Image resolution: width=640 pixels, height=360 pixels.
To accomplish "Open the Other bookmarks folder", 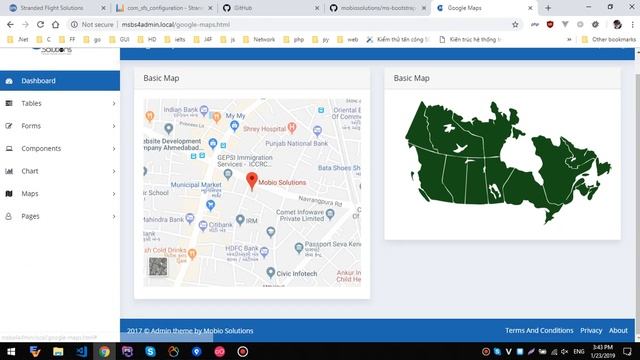I will [x=609, y=40].
